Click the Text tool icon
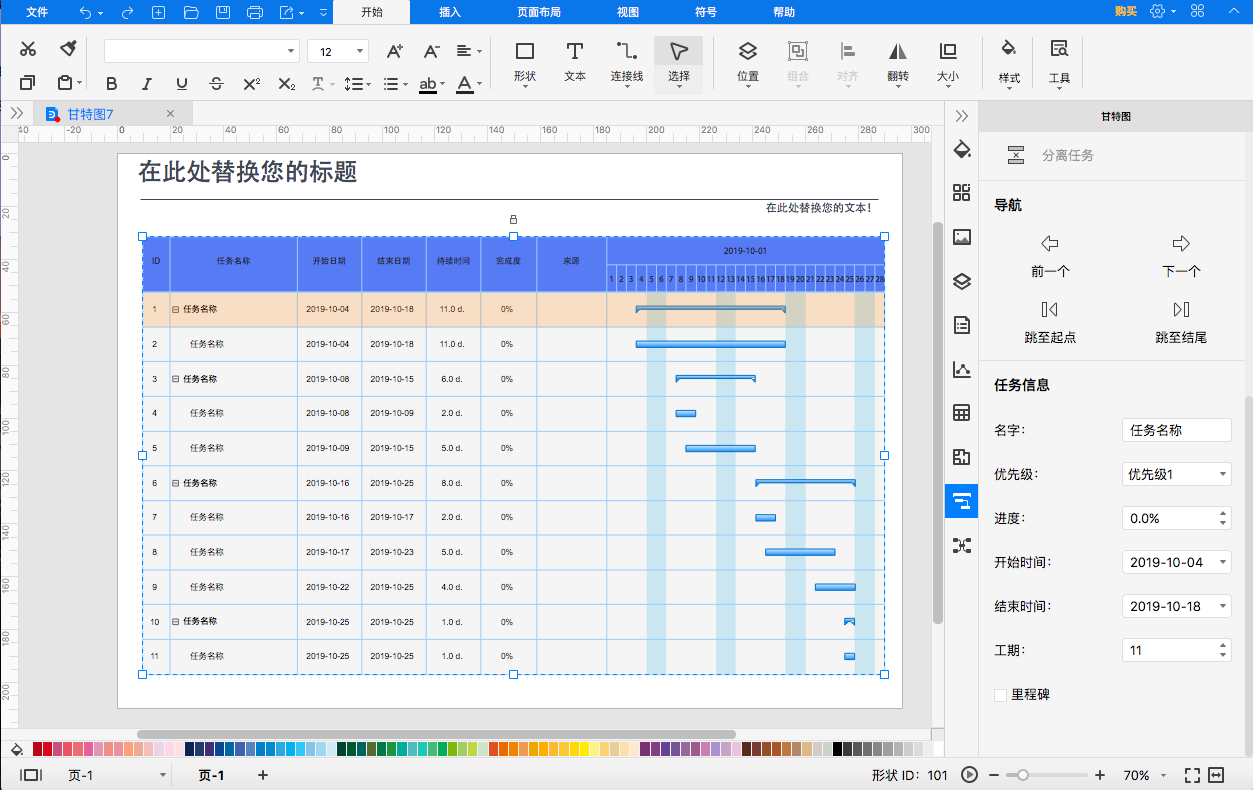The image size is (1253, 790). point(575,62)
